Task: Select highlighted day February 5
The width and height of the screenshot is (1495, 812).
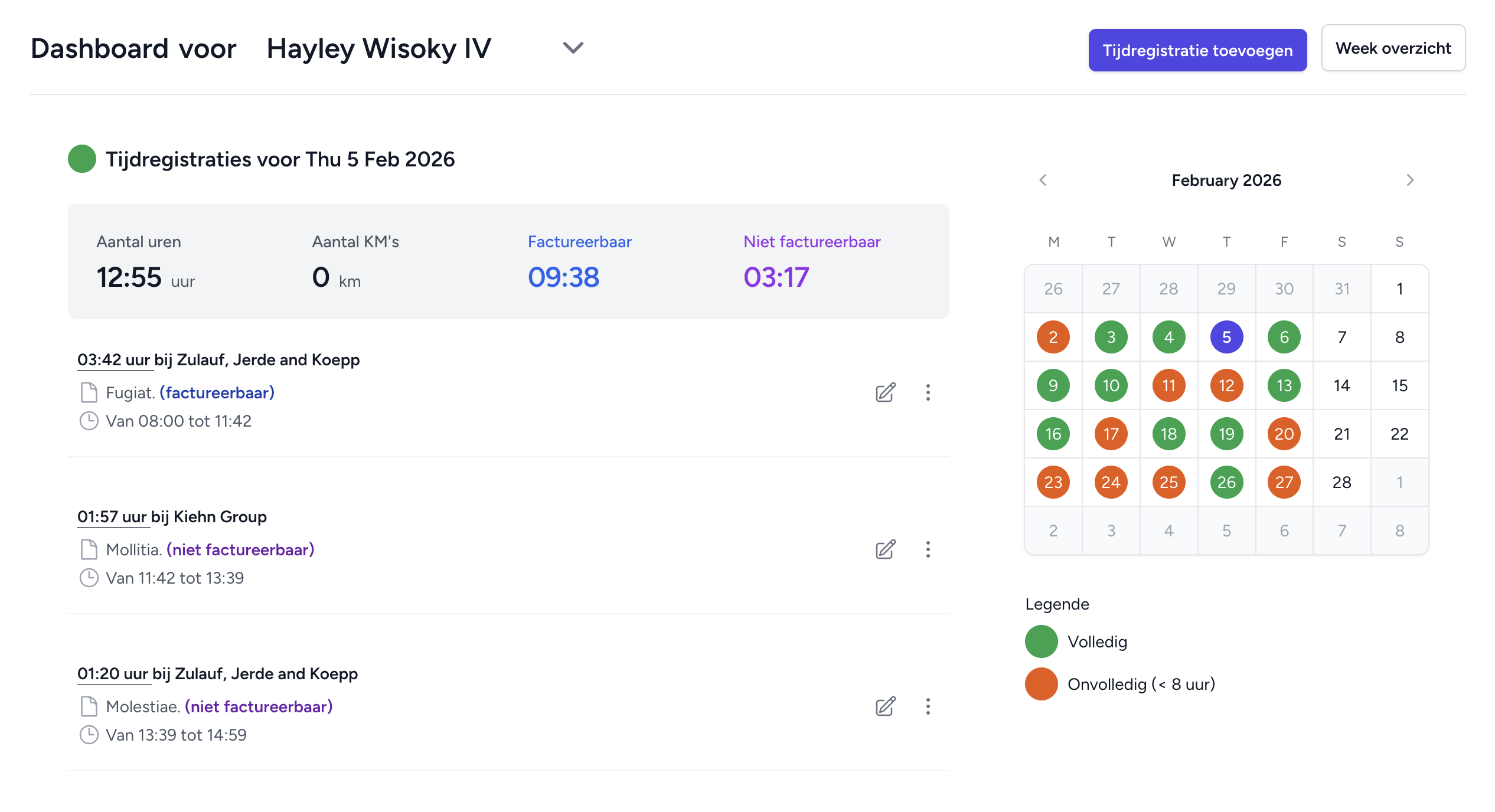Action: point(1227,337)
